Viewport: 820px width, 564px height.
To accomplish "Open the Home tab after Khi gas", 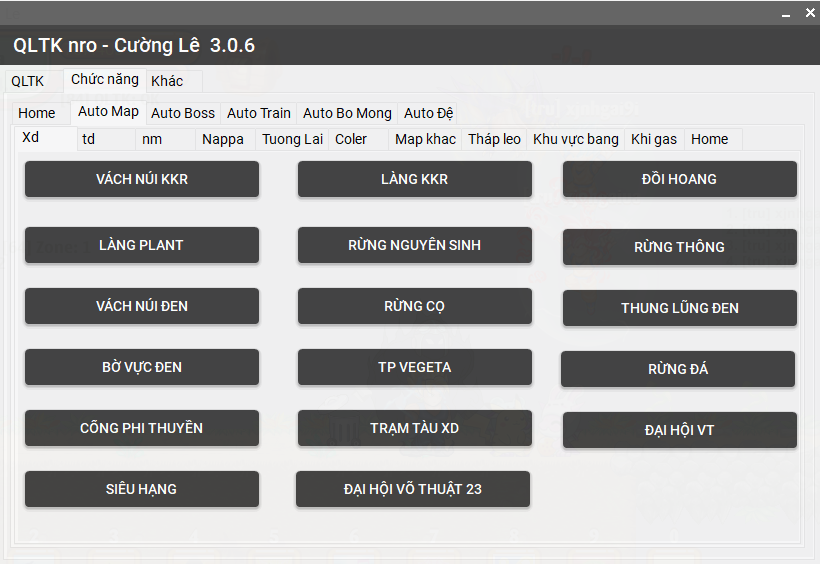I will coord(713,139).
